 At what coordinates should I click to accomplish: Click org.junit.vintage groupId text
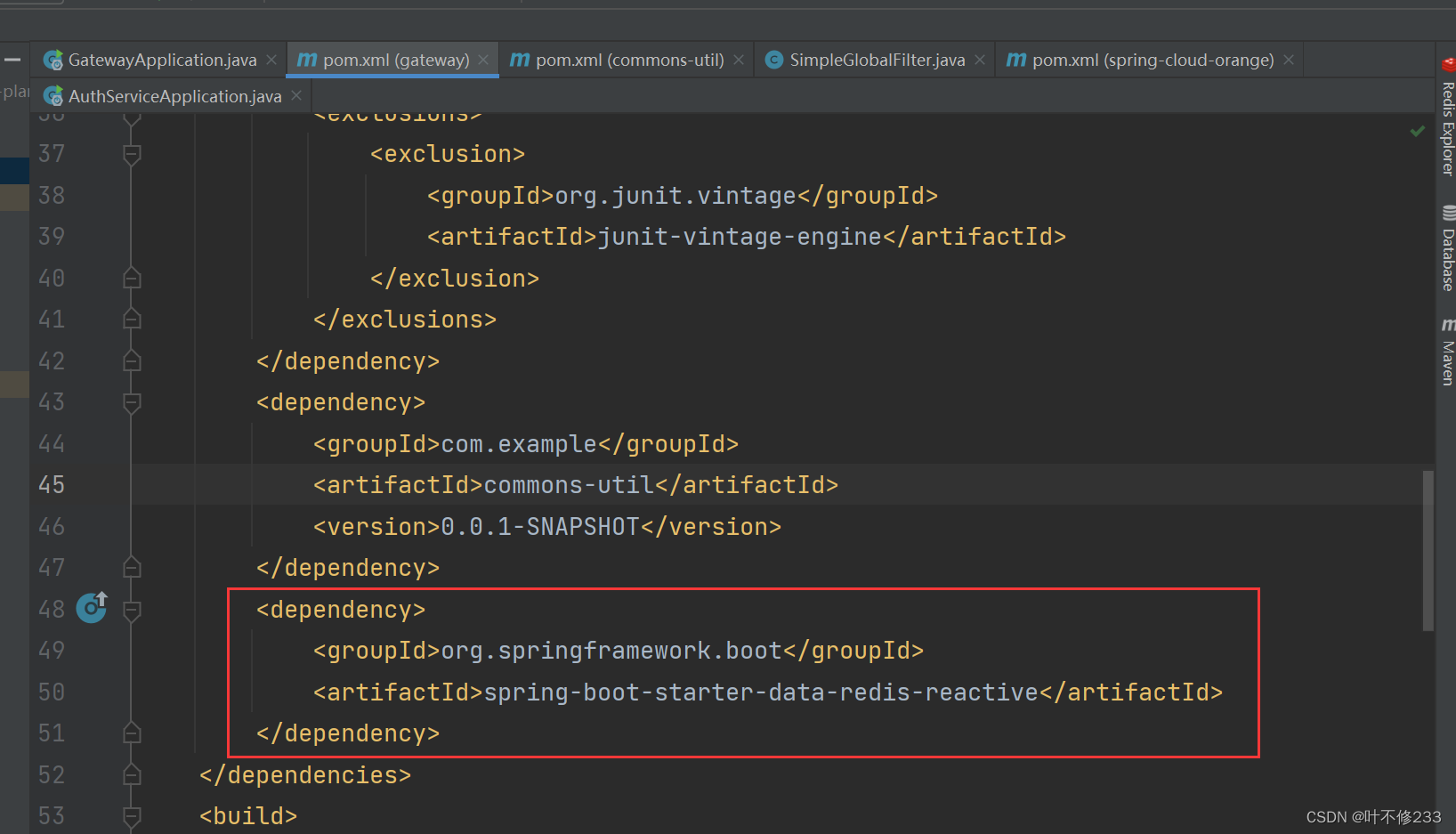(675, 196)
